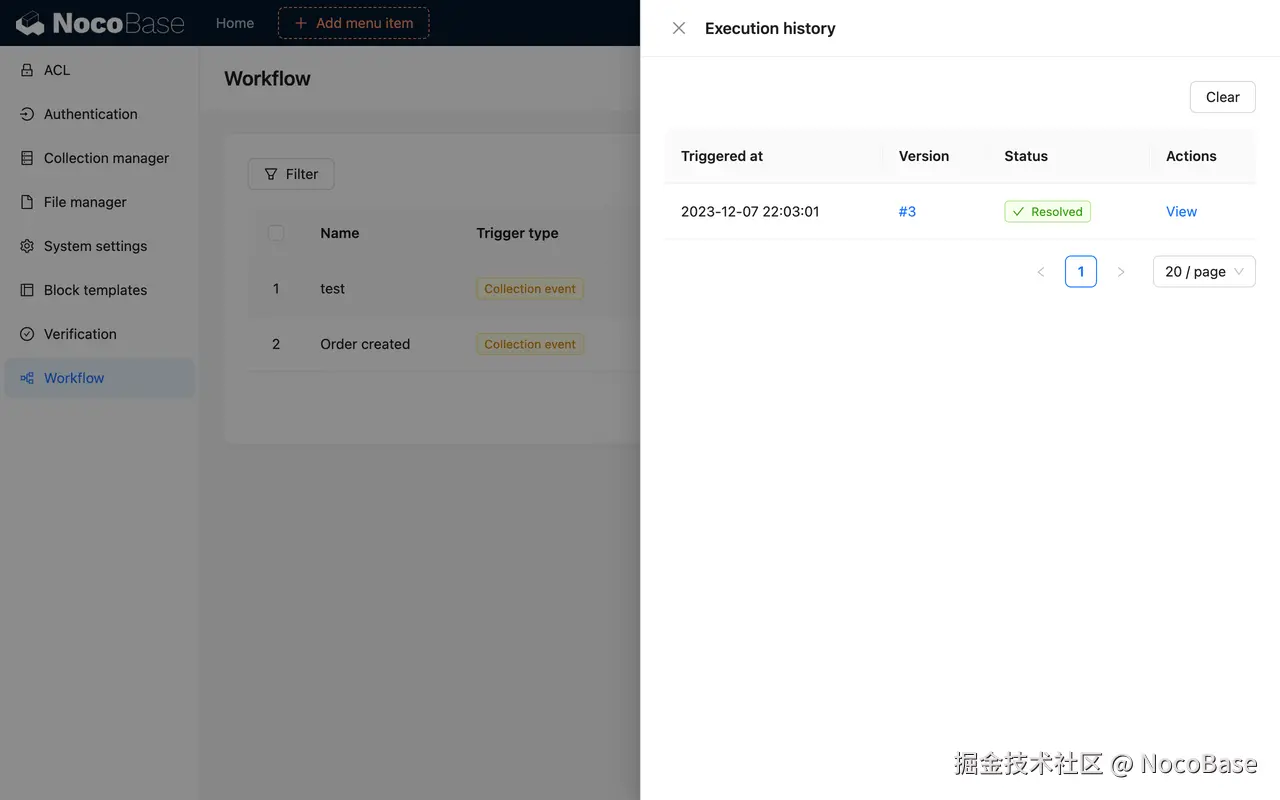Click the System settings gear icon
The height and width of the screenshot is (800, 1280).
click(27, 246)
